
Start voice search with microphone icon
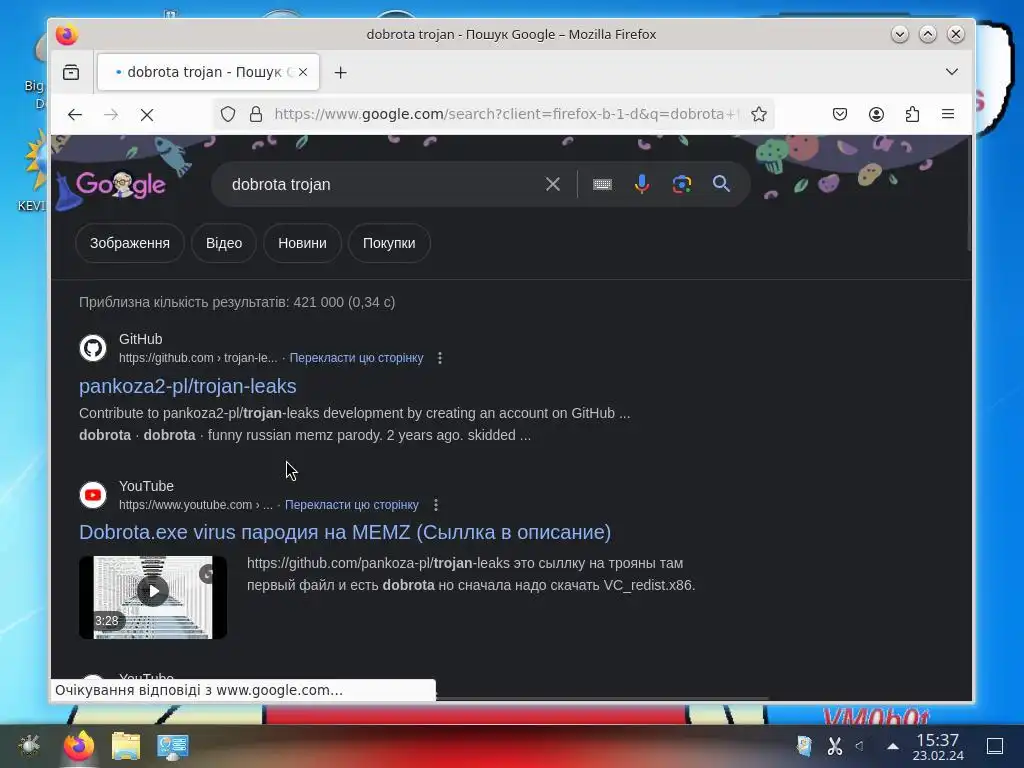[642, 184]
